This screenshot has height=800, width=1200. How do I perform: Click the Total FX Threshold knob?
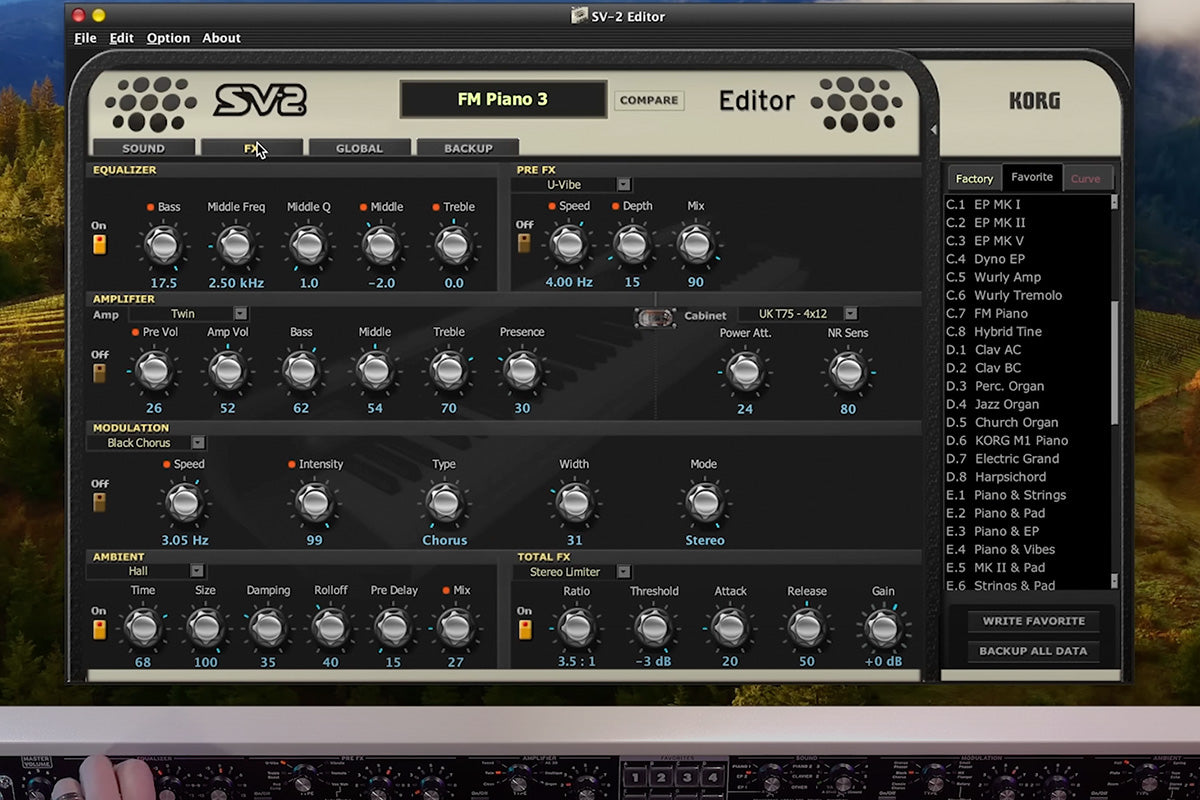(653, 628)
